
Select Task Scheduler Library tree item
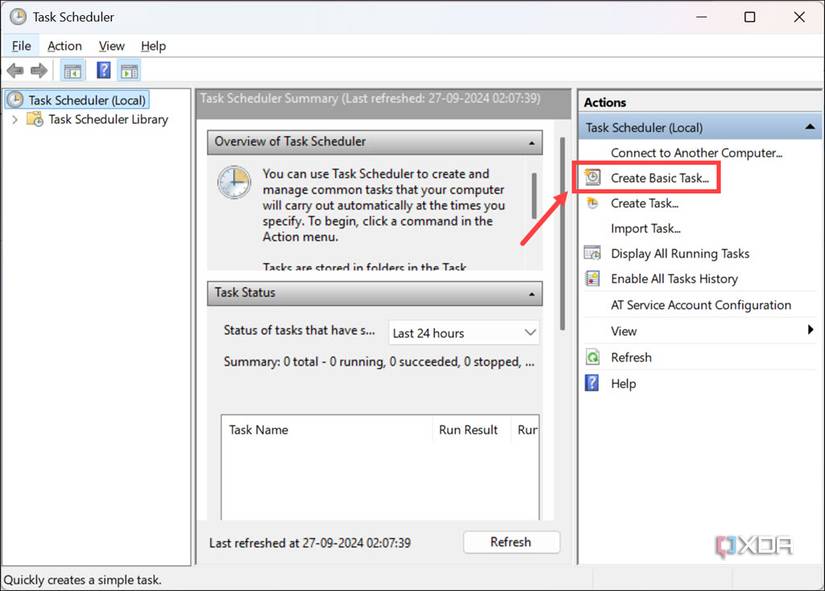point(108,119)
